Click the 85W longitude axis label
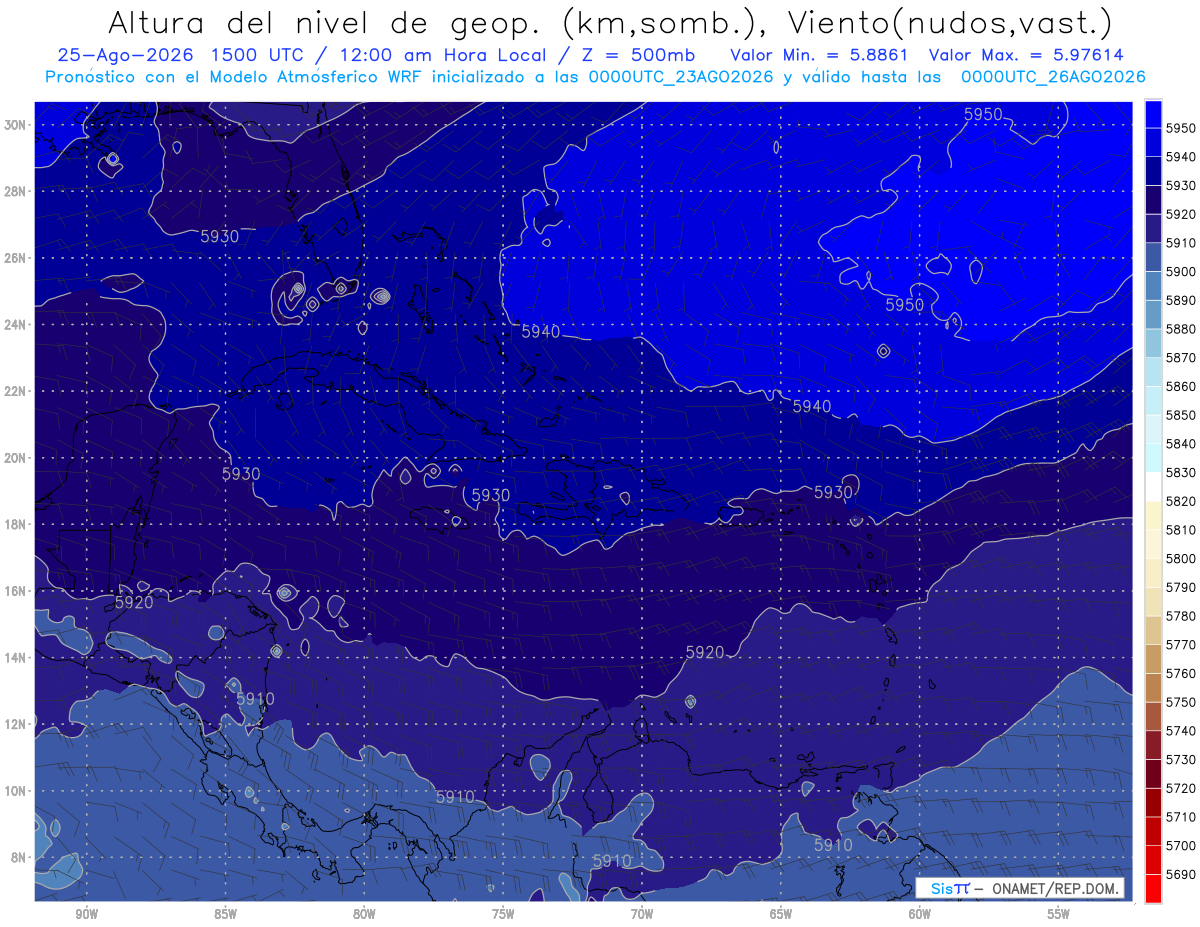Screen dimensions: 1200x927 (226, 914)
